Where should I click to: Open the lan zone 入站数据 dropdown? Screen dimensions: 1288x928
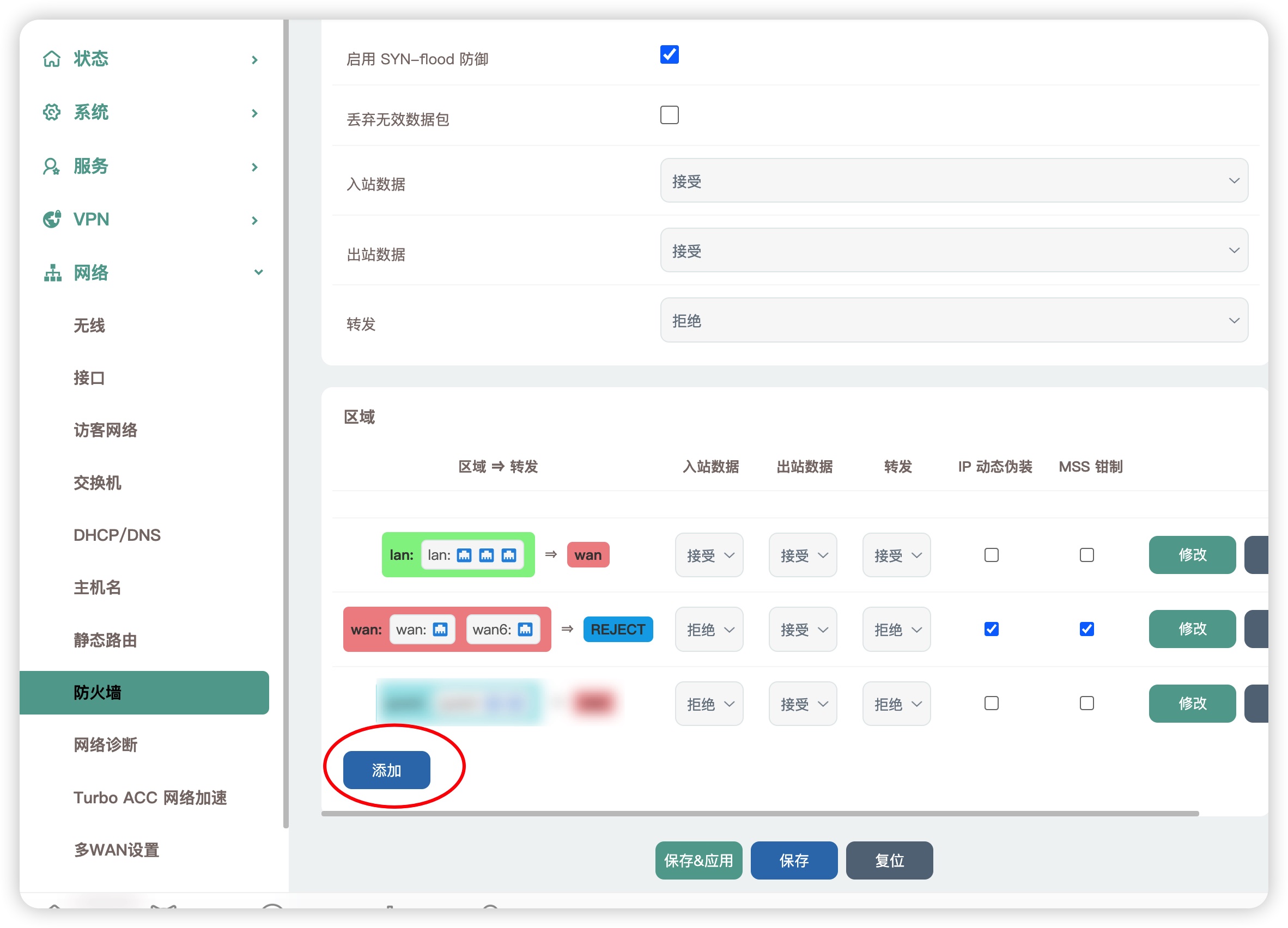709,555
